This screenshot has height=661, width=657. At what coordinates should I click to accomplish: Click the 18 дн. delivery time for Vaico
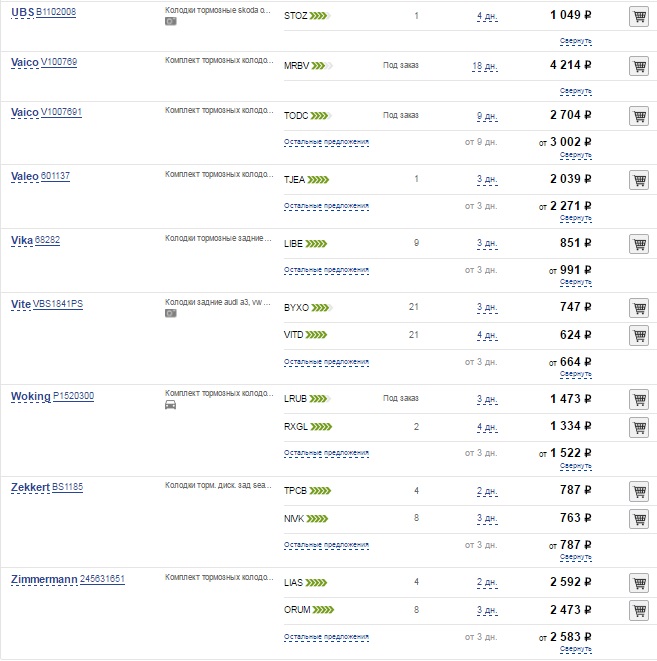pos(485,66)
